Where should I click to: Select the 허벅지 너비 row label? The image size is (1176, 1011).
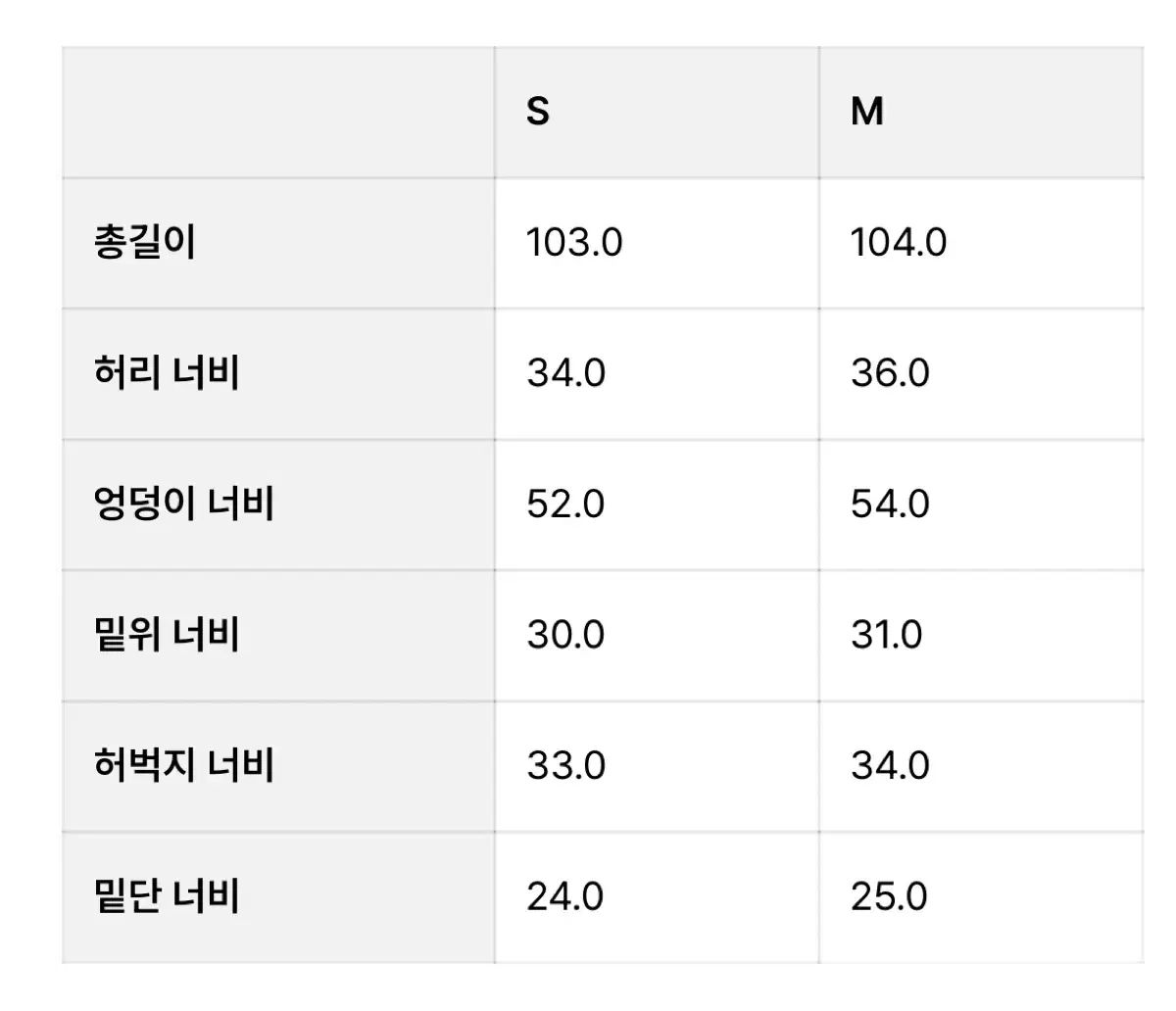tap(183, 765)
